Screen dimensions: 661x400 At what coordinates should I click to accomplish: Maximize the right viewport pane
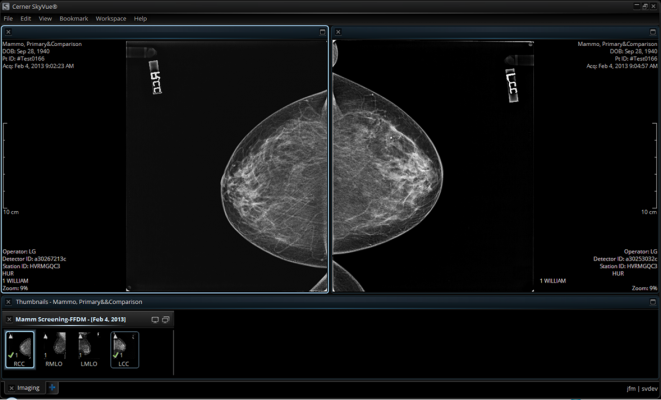pos(651,32)
